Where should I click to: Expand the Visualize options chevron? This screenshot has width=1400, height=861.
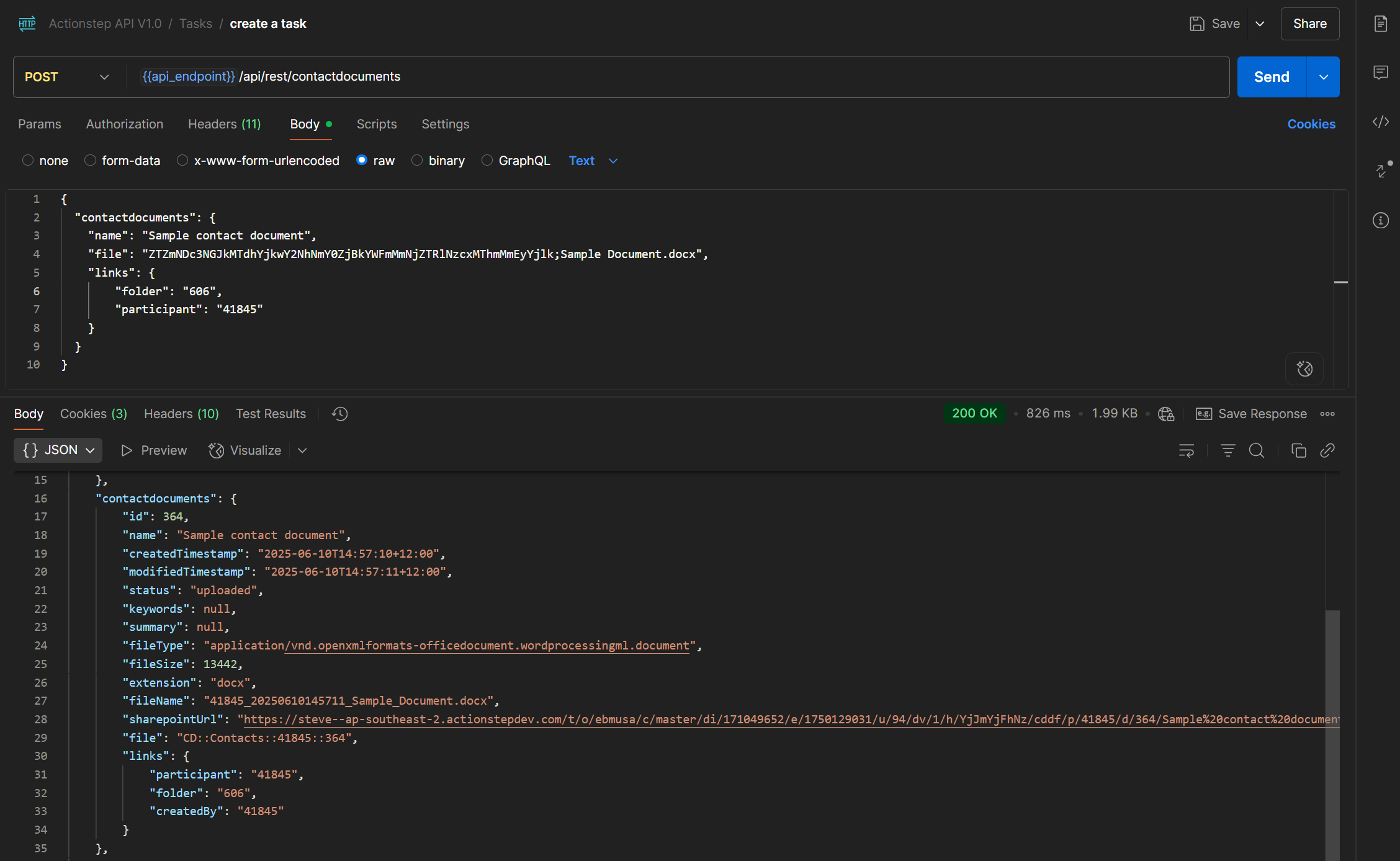click(302, 450)
